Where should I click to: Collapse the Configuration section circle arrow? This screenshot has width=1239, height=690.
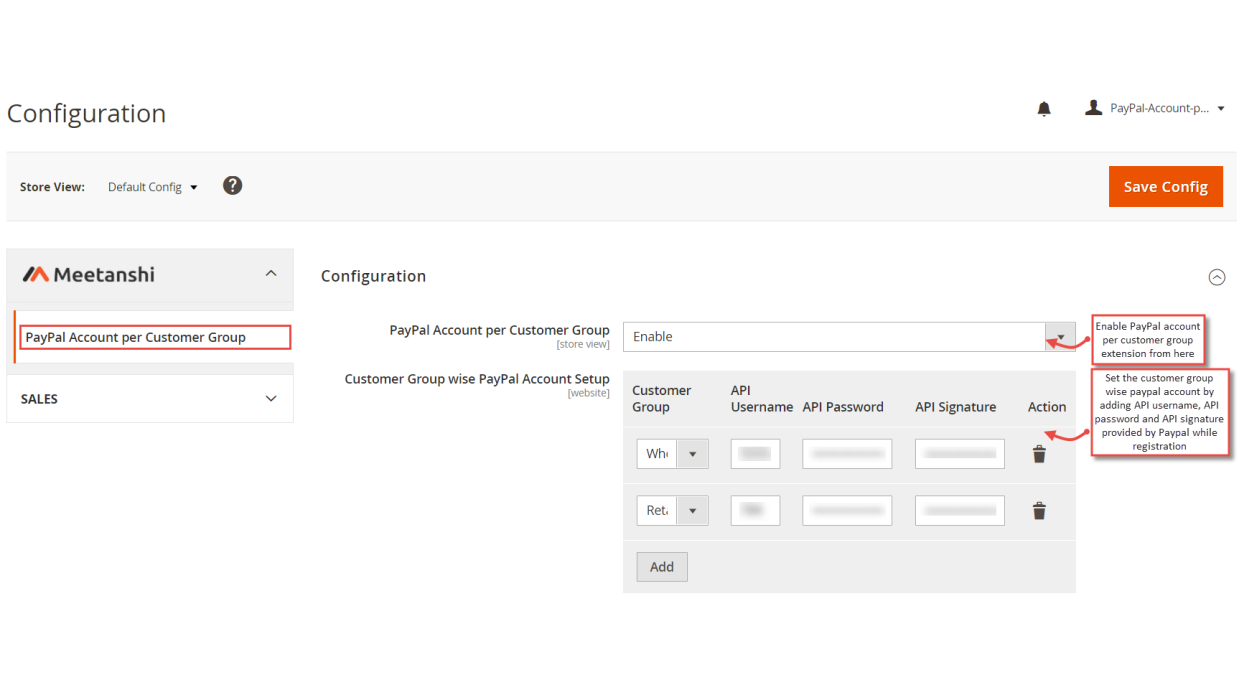pyautogui.click(x=1216, y=277)
